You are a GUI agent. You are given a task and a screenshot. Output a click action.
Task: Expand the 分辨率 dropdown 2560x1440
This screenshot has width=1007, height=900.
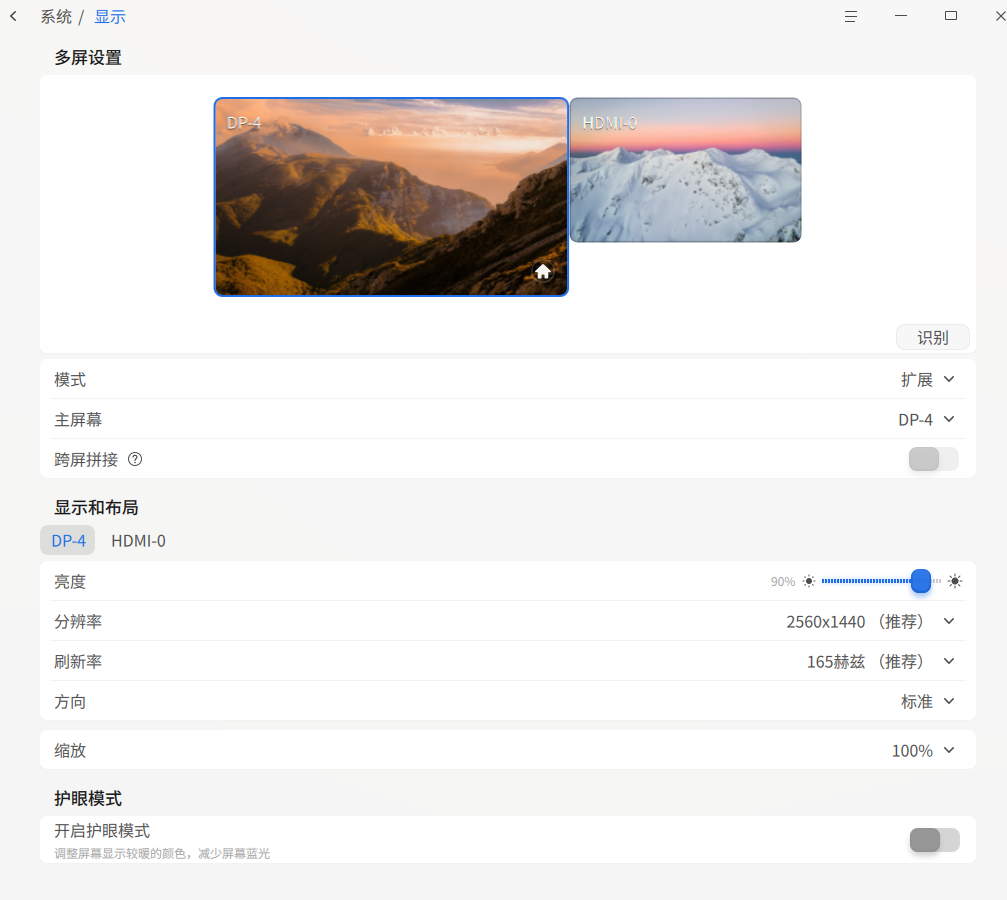870,621
